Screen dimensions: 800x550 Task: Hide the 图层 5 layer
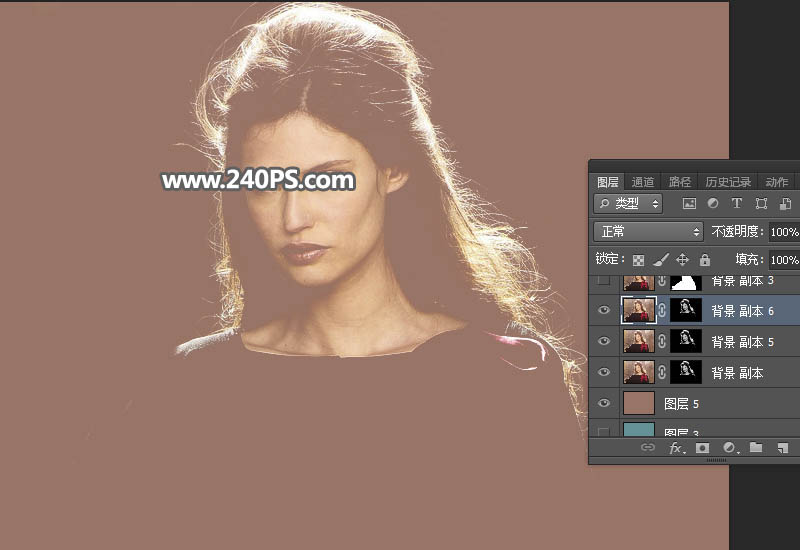pyautogui.click(x=604, y=403)
